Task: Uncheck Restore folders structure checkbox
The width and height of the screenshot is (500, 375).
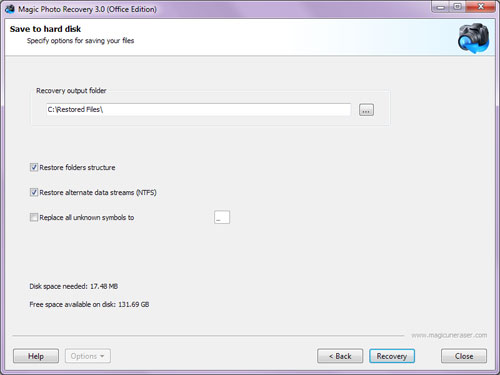Action: point(34,167)
